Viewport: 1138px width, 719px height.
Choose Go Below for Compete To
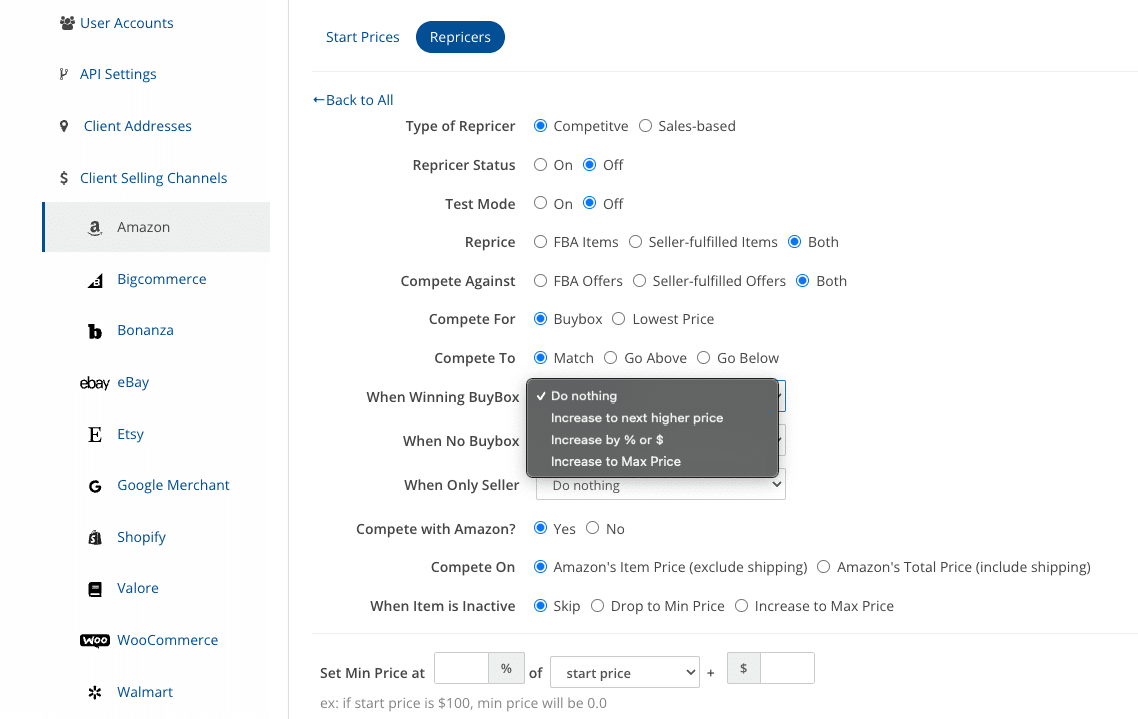[x=703, y=358]
